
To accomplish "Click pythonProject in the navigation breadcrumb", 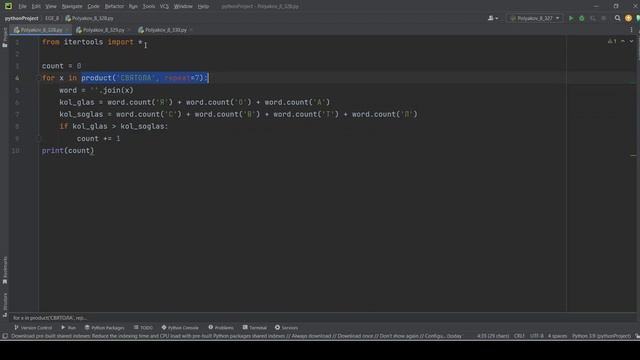I will (22, 18).
